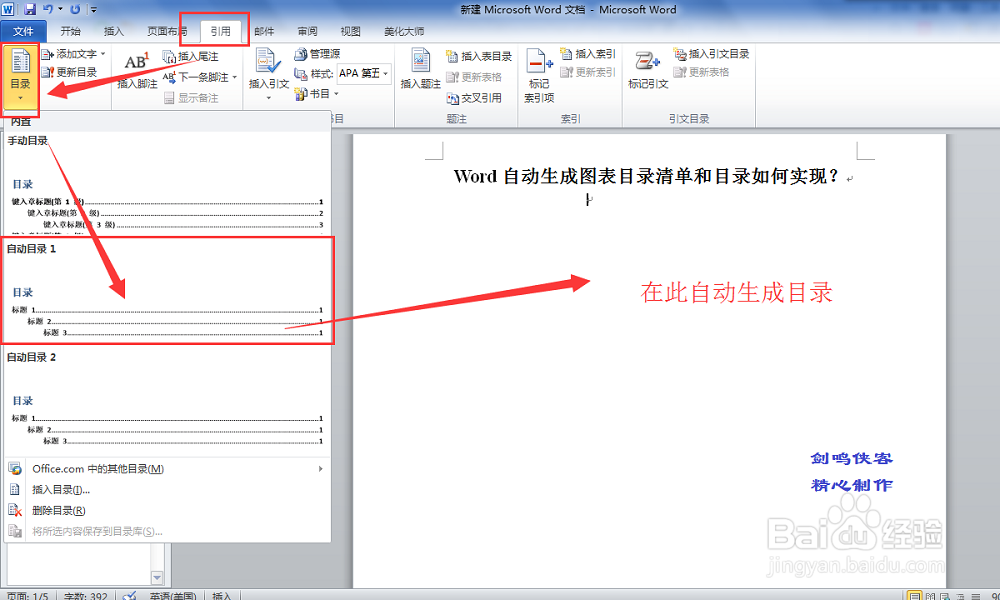Screen dimensions: 1000x600
Task: Switch to the 视图 (View) tab
Action: point(350,31)
